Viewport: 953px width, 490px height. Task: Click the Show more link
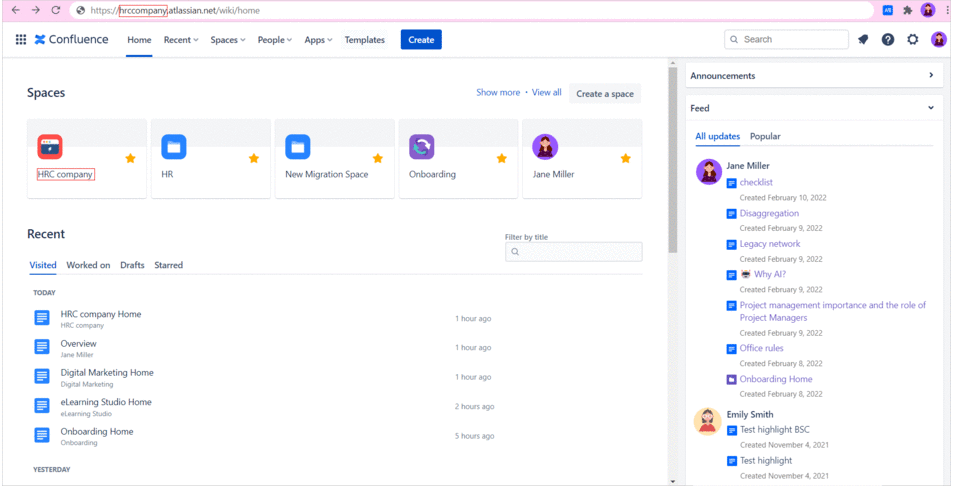[498, 92]
